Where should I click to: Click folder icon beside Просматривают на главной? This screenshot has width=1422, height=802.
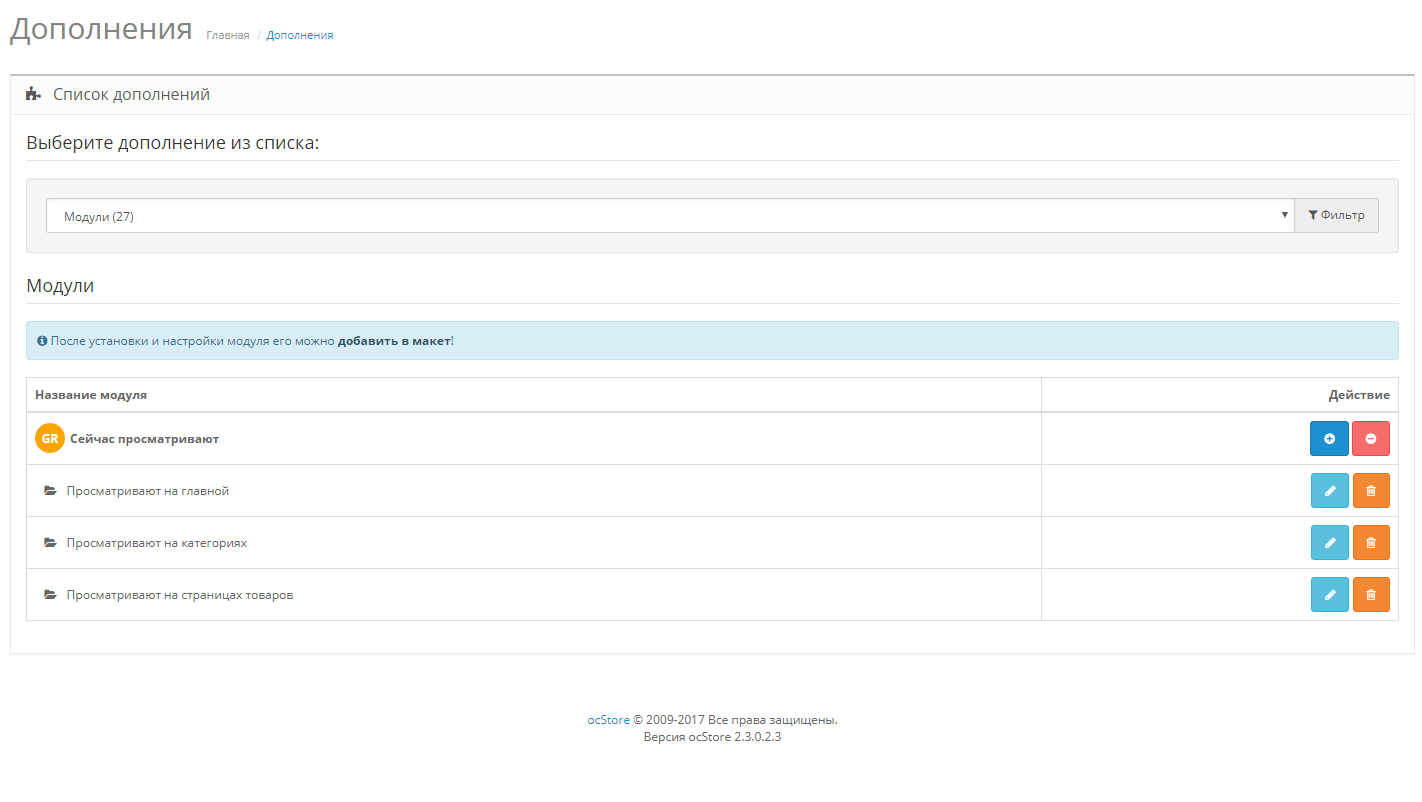tap(50, 491)
